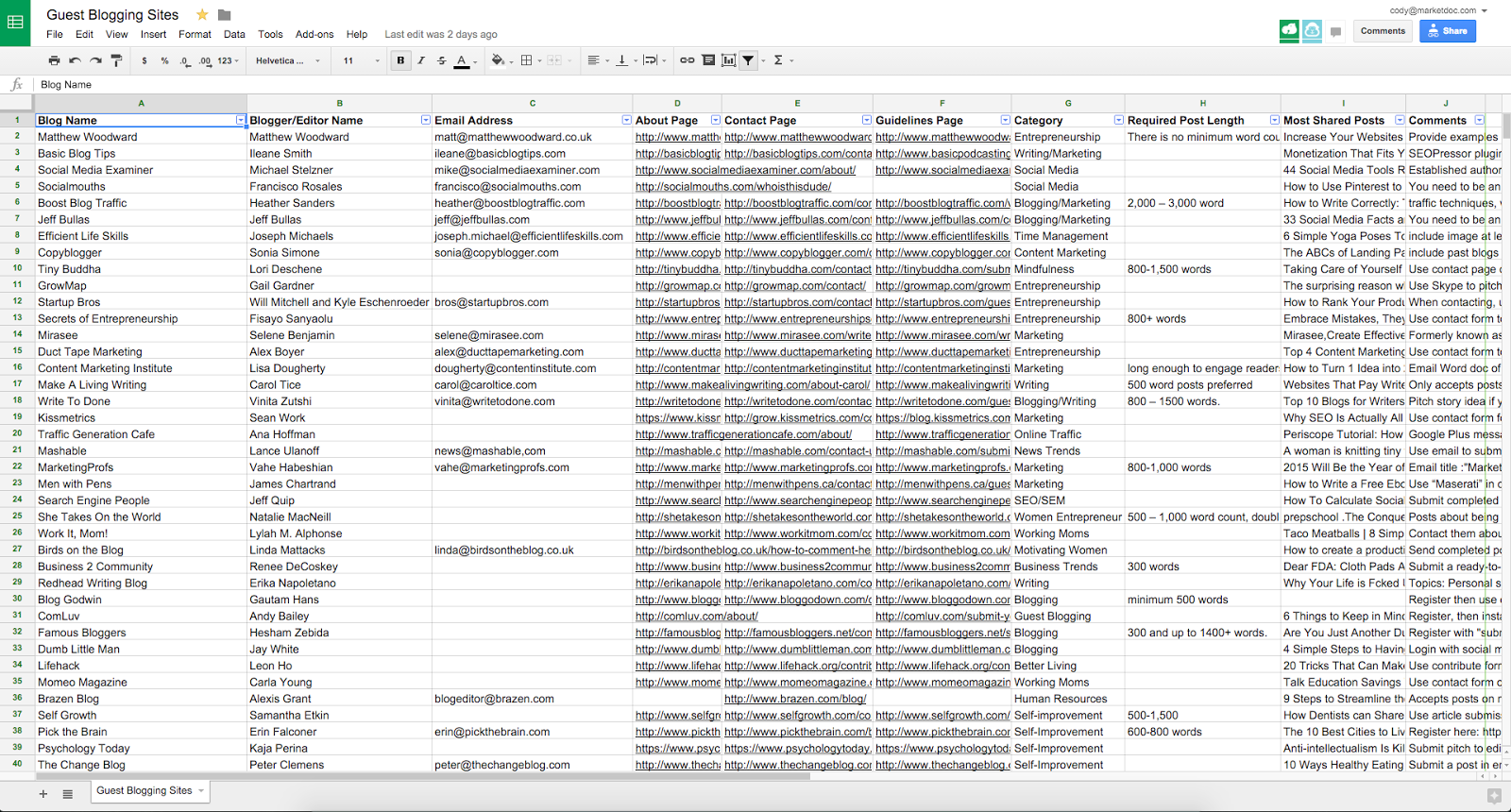Click the Explore icon at bottom right
This screenshot has width=1511, height=812.
(x=1493, y=796)
